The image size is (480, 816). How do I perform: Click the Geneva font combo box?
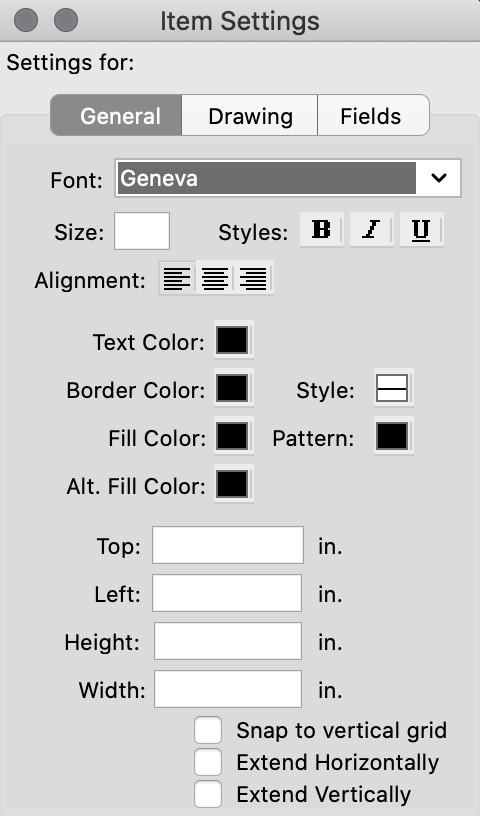coord(288,178)
